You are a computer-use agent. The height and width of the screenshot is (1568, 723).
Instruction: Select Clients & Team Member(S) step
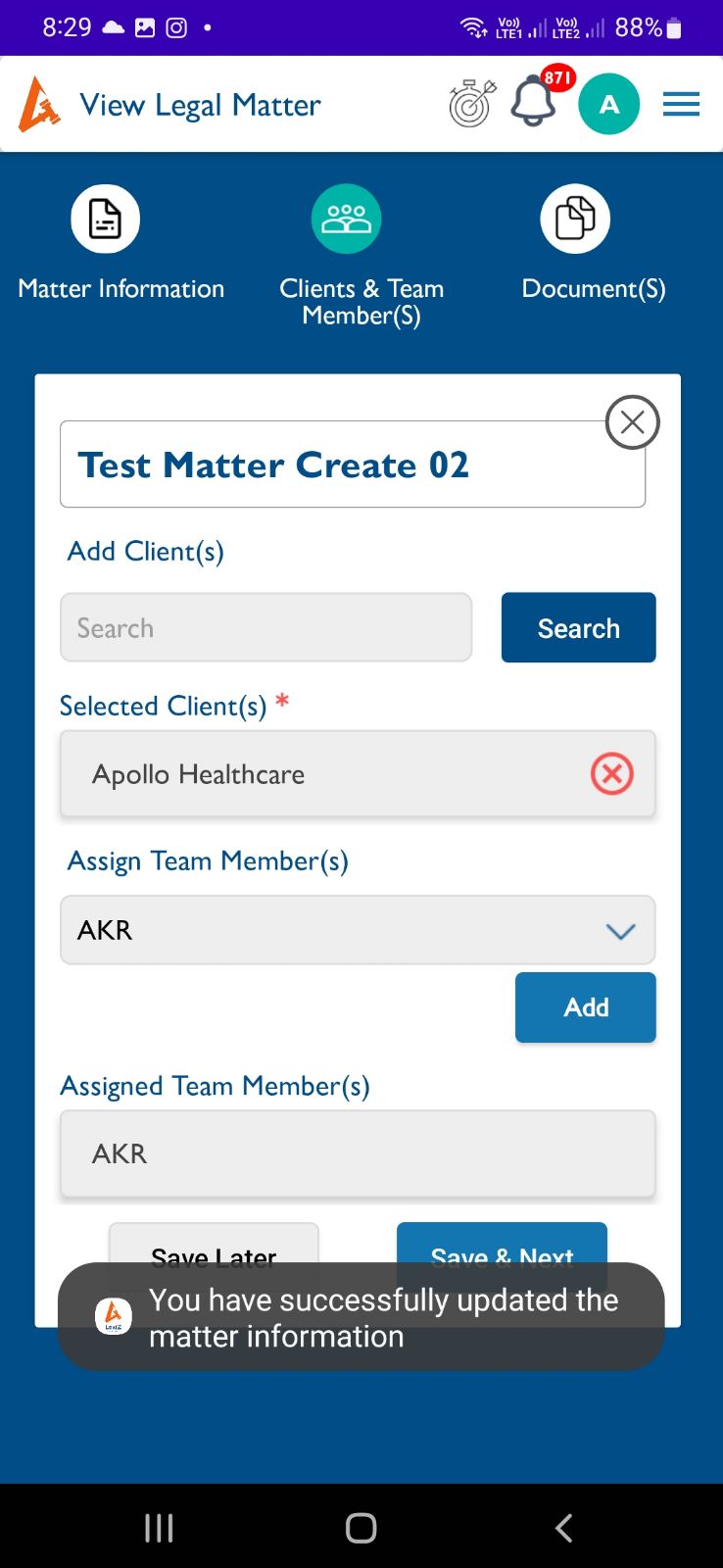[x=346, y=219]
